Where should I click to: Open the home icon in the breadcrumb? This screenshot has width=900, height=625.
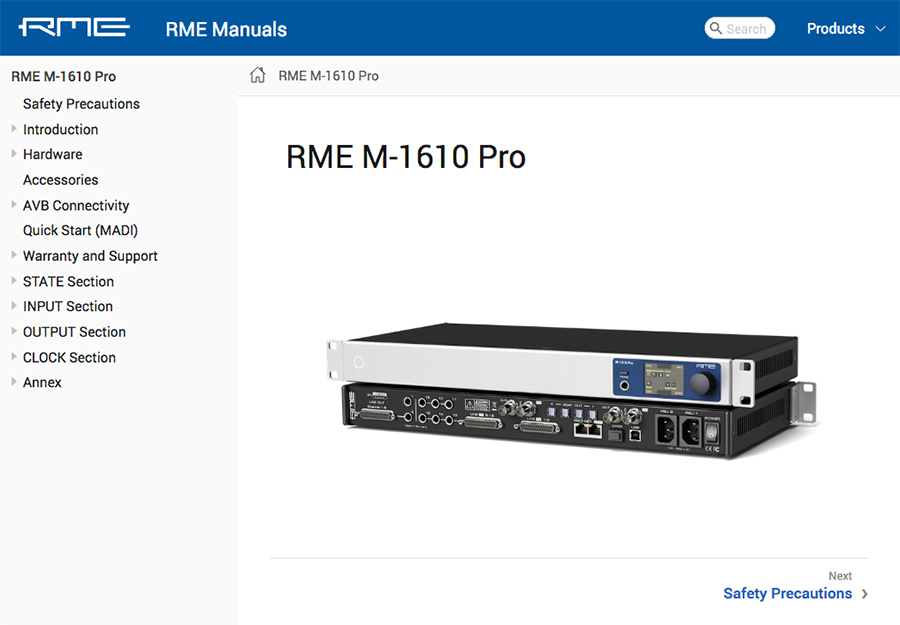click(x=258, y=75)
